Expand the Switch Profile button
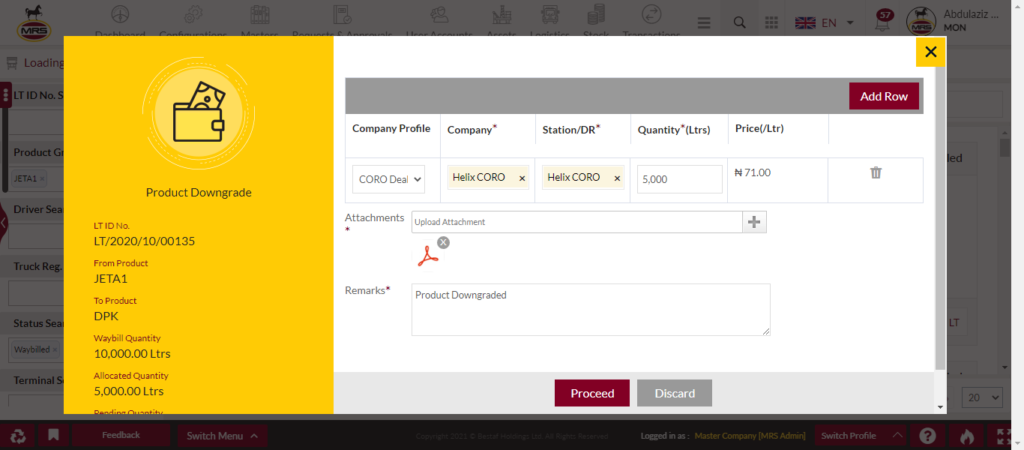Image resolution: width=1024 pixels, height=450 pixels. 861,436
